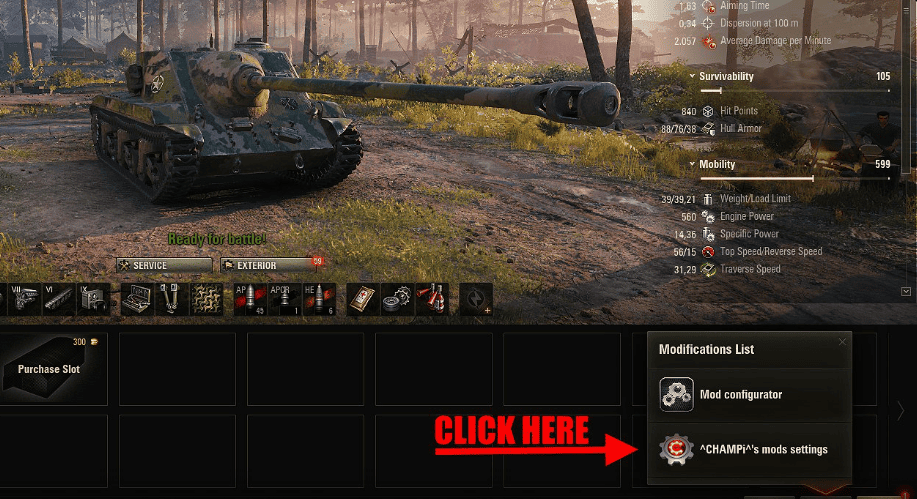Select the APCR shell ammo slot

pyautogui.click(x=284, y=300)
